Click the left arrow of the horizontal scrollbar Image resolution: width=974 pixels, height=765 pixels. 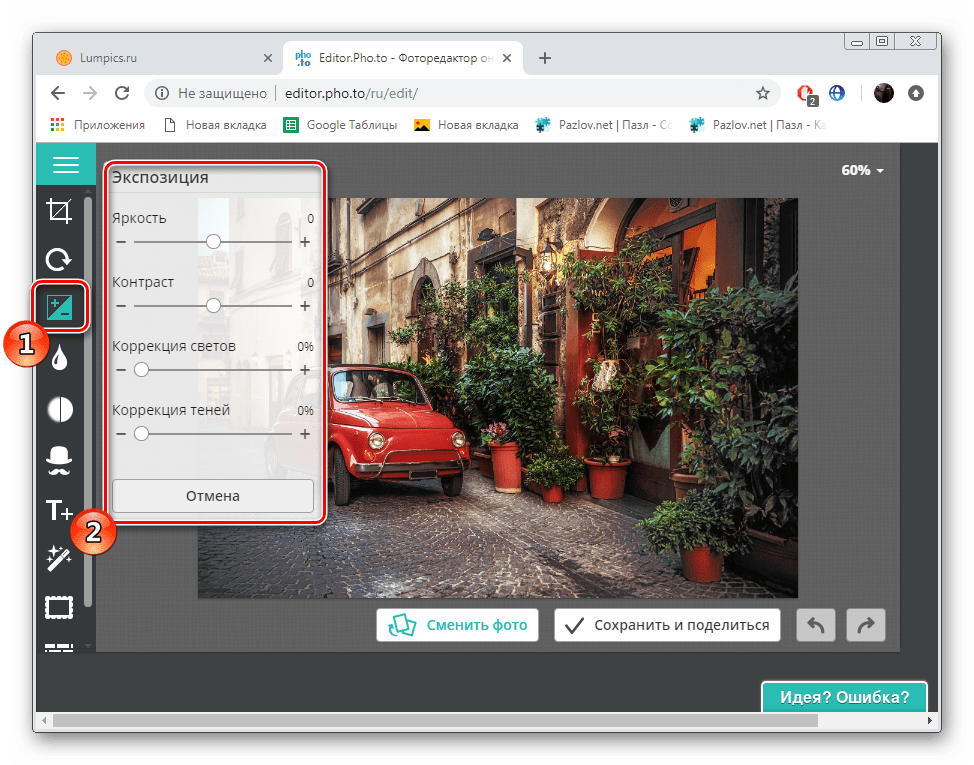[x=43, y=720]
